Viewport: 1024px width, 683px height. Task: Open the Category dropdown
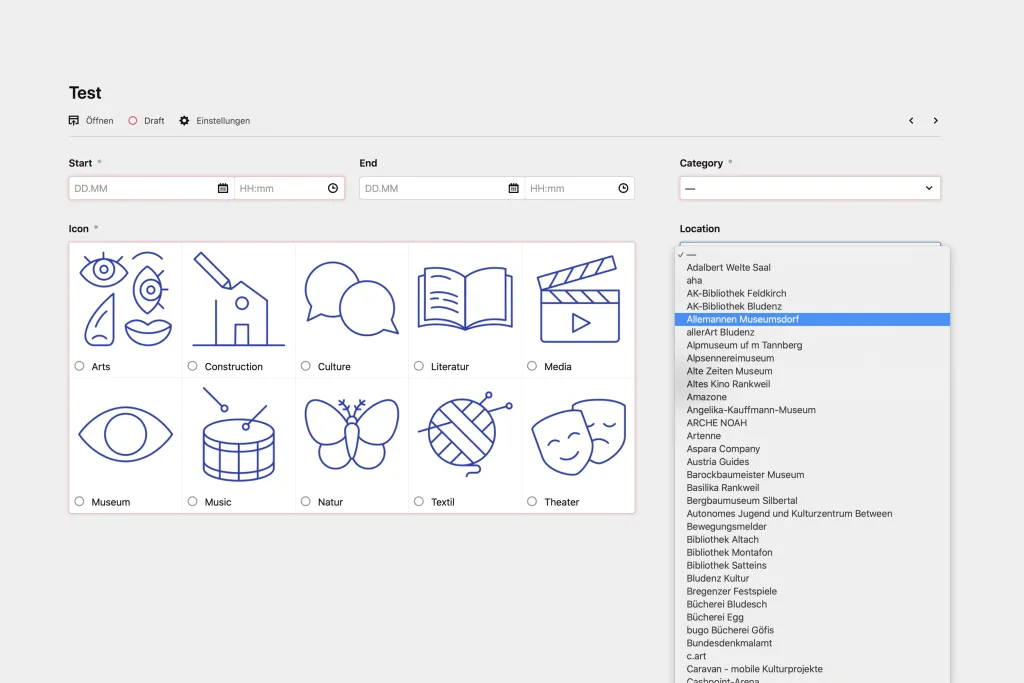[809, 188]
